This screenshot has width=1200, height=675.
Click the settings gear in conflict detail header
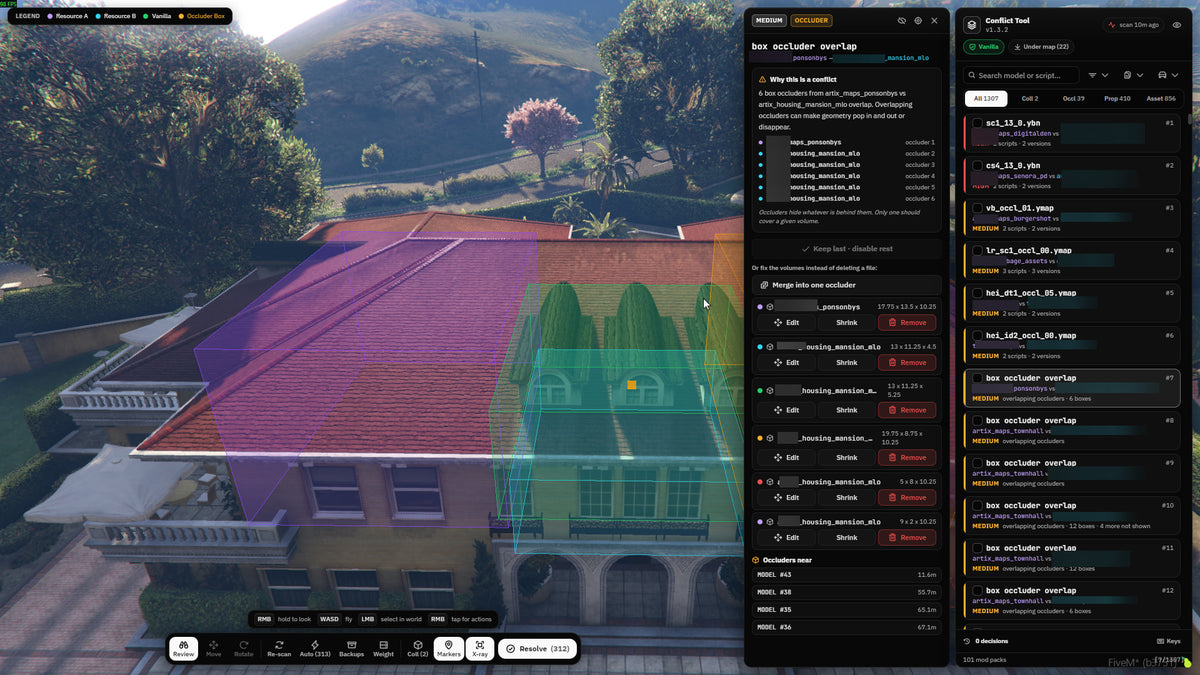click(918, 20)
